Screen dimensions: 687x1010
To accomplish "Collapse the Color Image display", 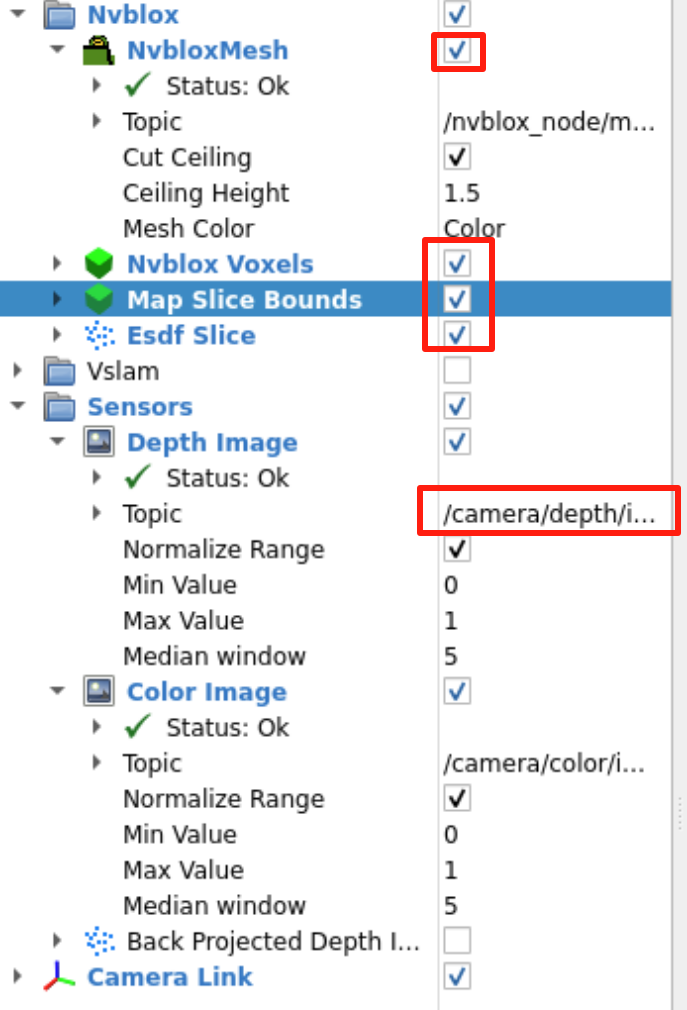I will (x=57, y=692).
